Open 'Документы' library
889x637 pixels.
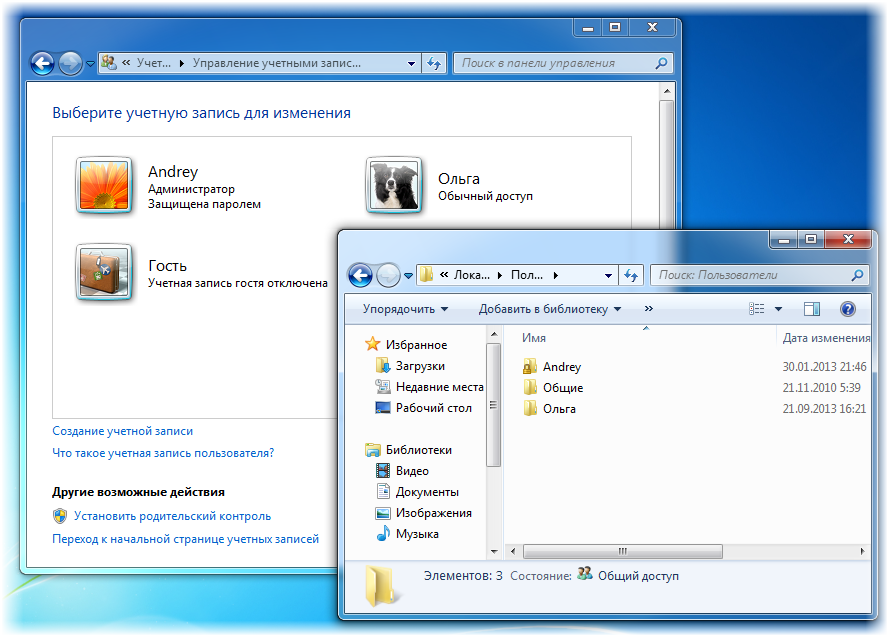click(x=427, y=492)
